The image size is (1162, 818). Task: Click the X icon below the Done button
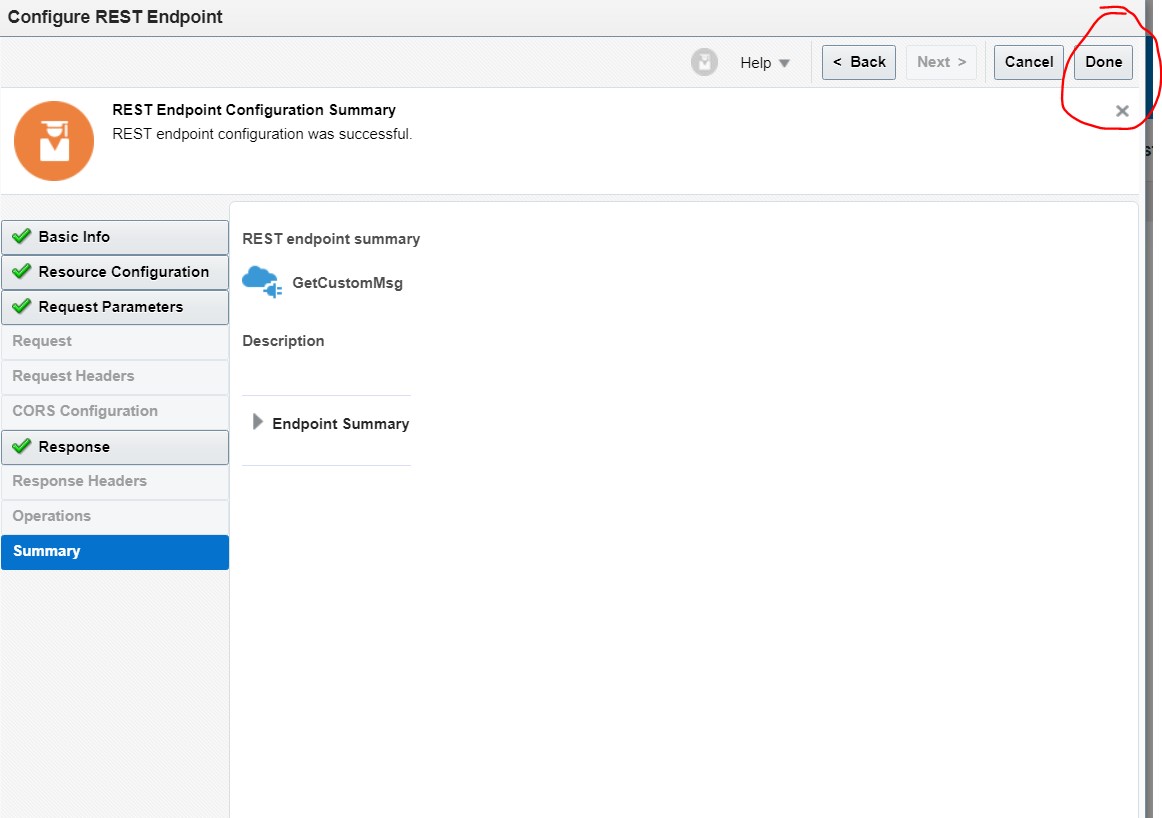pos(1122,111)
